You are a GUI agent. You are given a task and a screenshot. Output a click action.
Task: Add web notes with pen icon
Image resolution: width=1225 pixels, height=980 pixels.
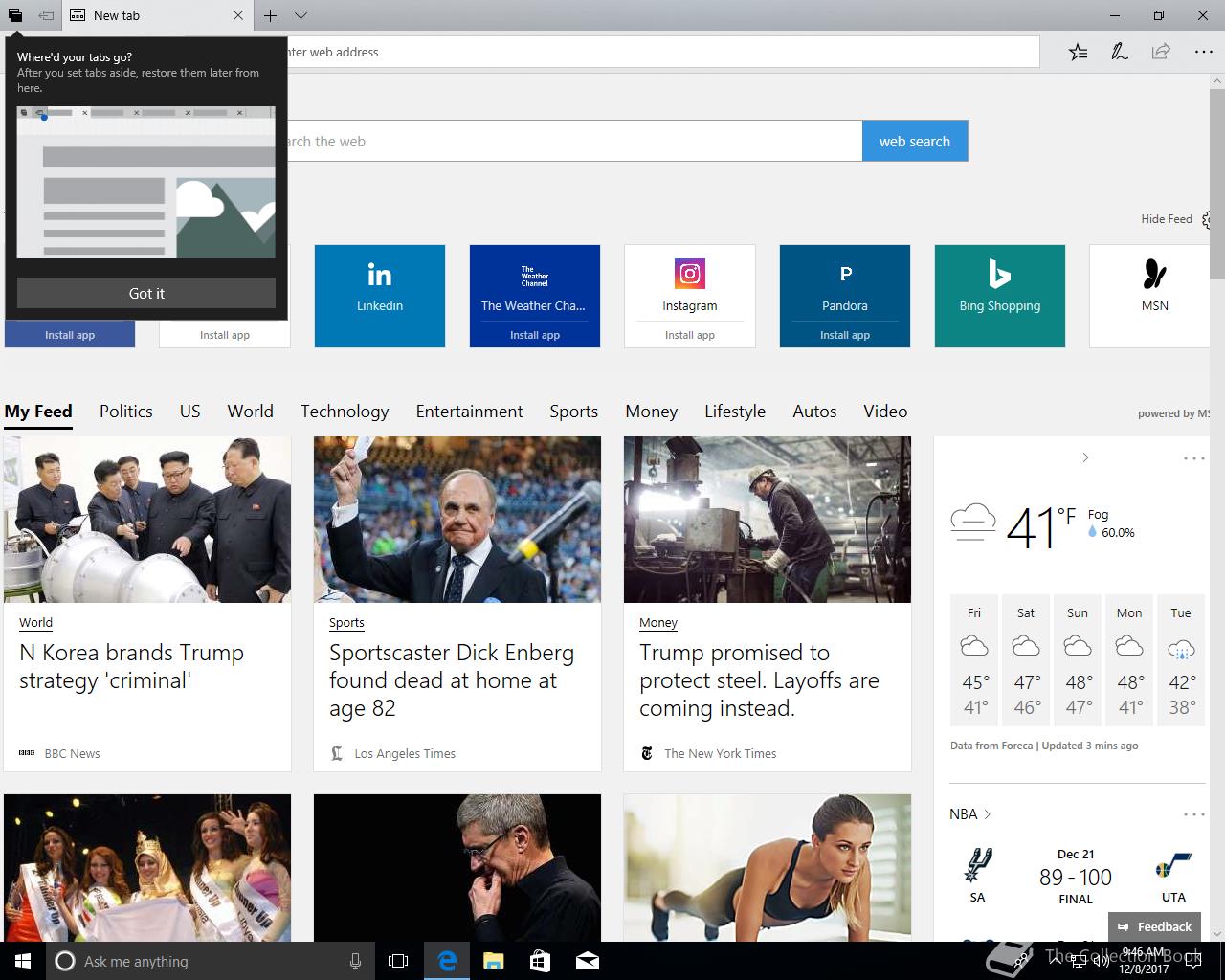point(1119,52)
